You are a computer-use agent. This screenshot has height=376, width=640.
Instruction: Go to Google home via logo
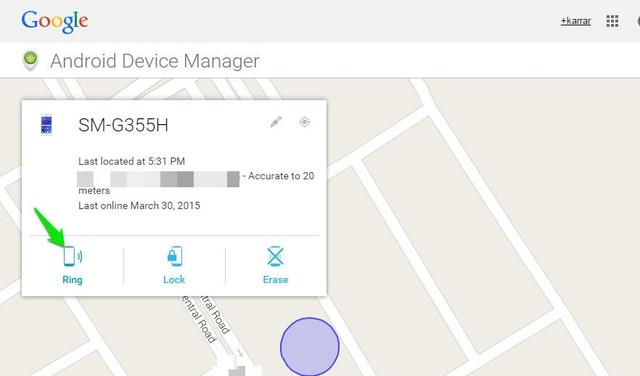[x=55, y=22]
